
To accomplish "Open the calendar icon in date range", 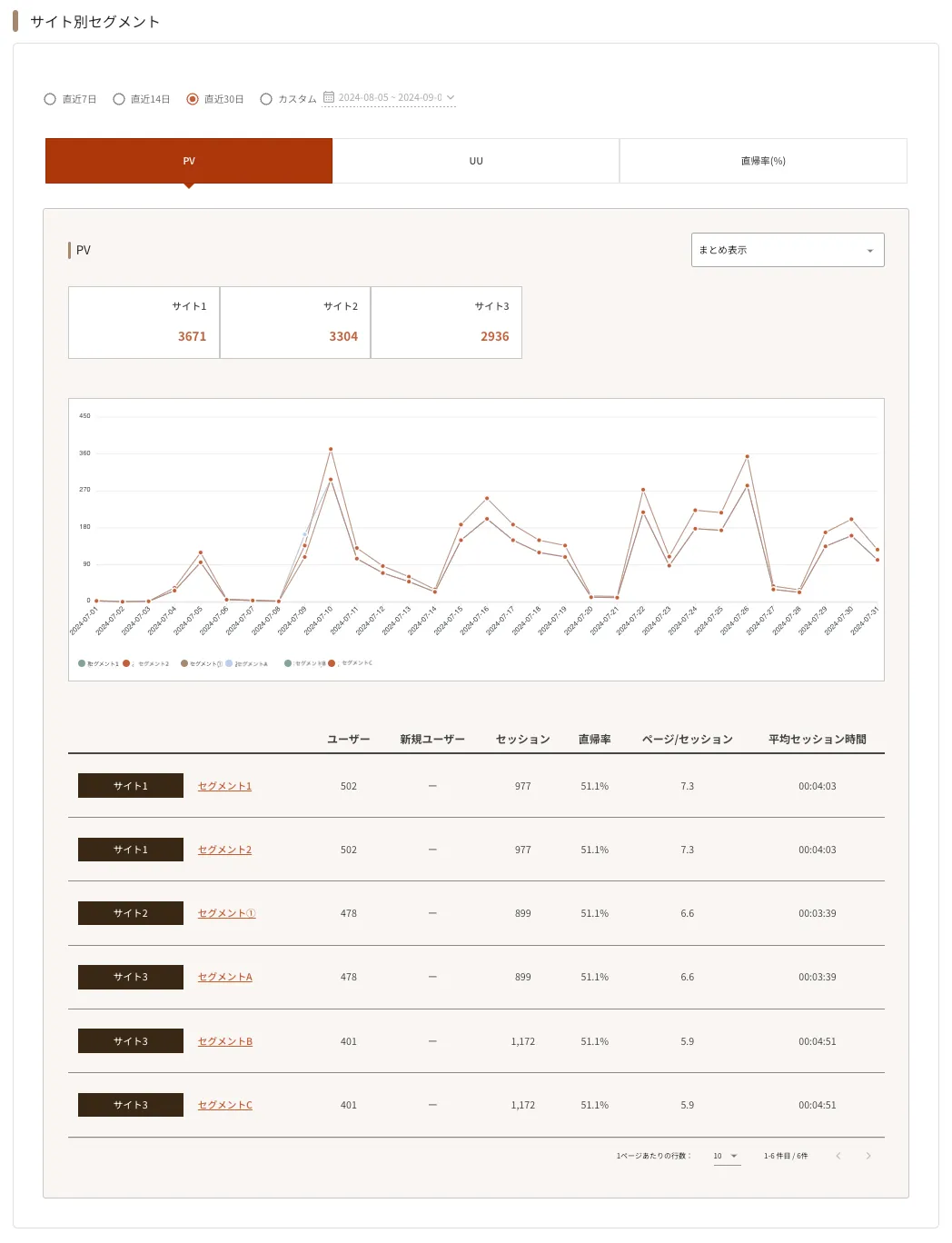I will pos(329,97).
